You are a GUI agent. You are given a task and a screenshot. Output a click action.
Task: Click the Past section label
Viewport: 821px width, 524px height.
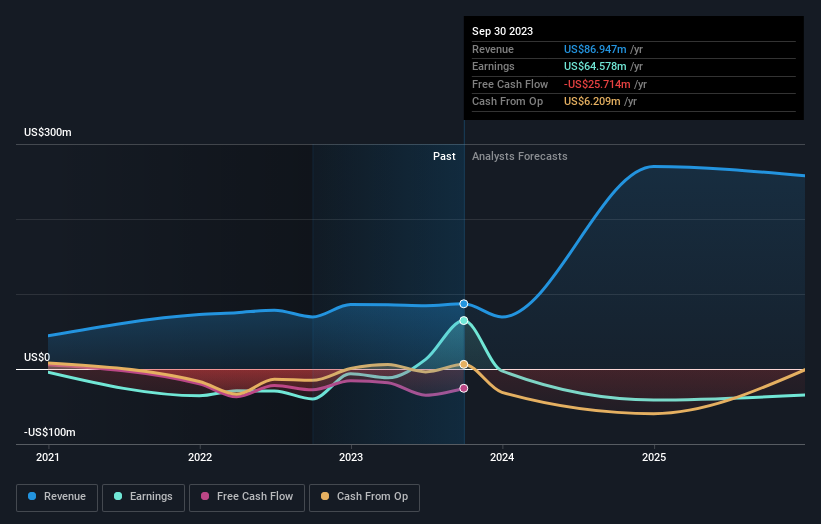coord(444,157)
